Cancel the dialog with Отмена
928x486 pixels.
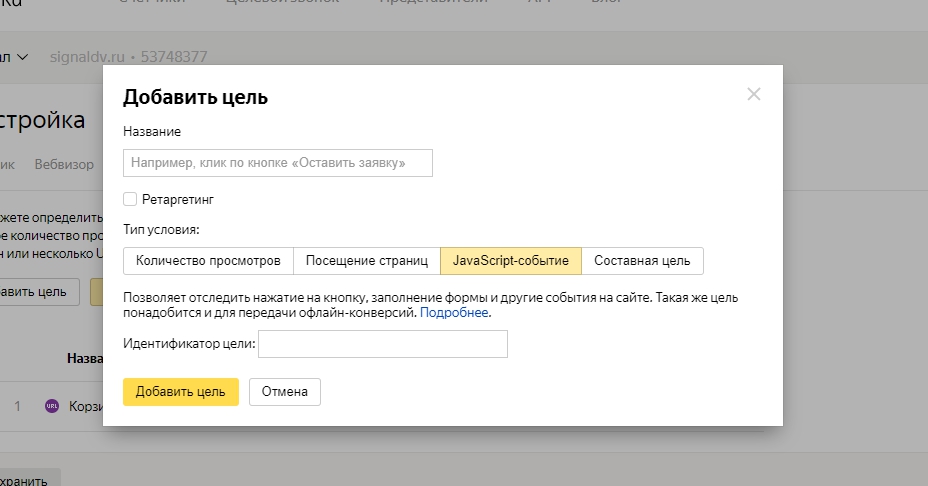(x=284, y=392)
